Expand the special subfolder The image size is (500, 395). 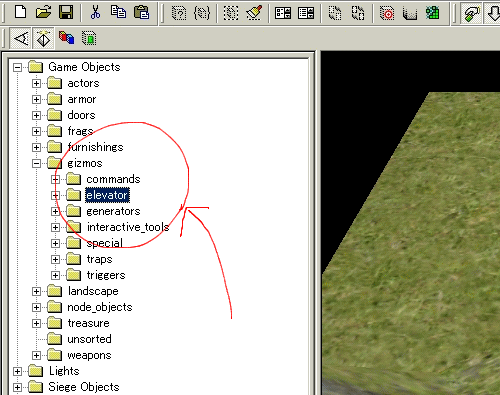(x=55, y=243)
